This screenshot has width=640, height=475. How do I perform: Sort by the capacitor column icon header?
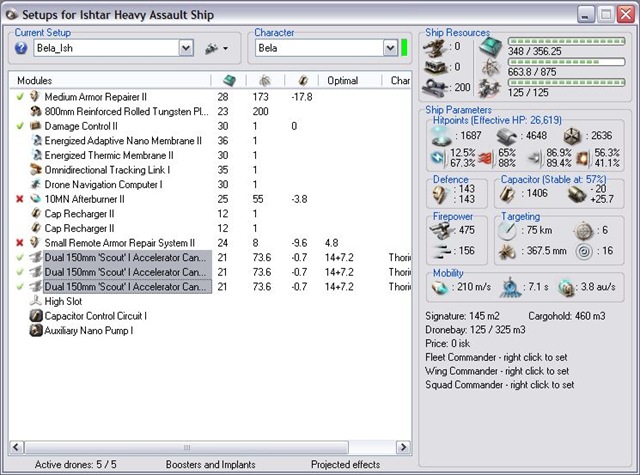click(x=302, y=80)
